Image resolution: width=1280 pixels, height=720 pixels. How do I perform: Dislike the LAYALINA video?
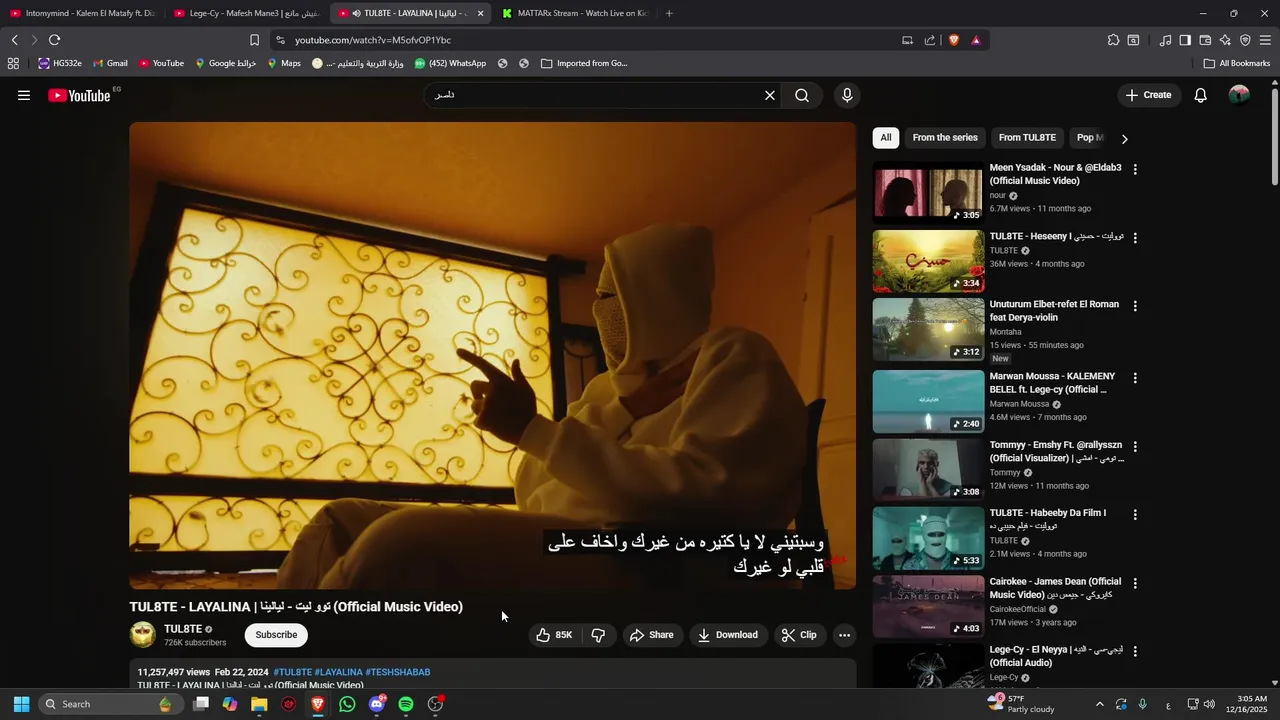point(598,635)
